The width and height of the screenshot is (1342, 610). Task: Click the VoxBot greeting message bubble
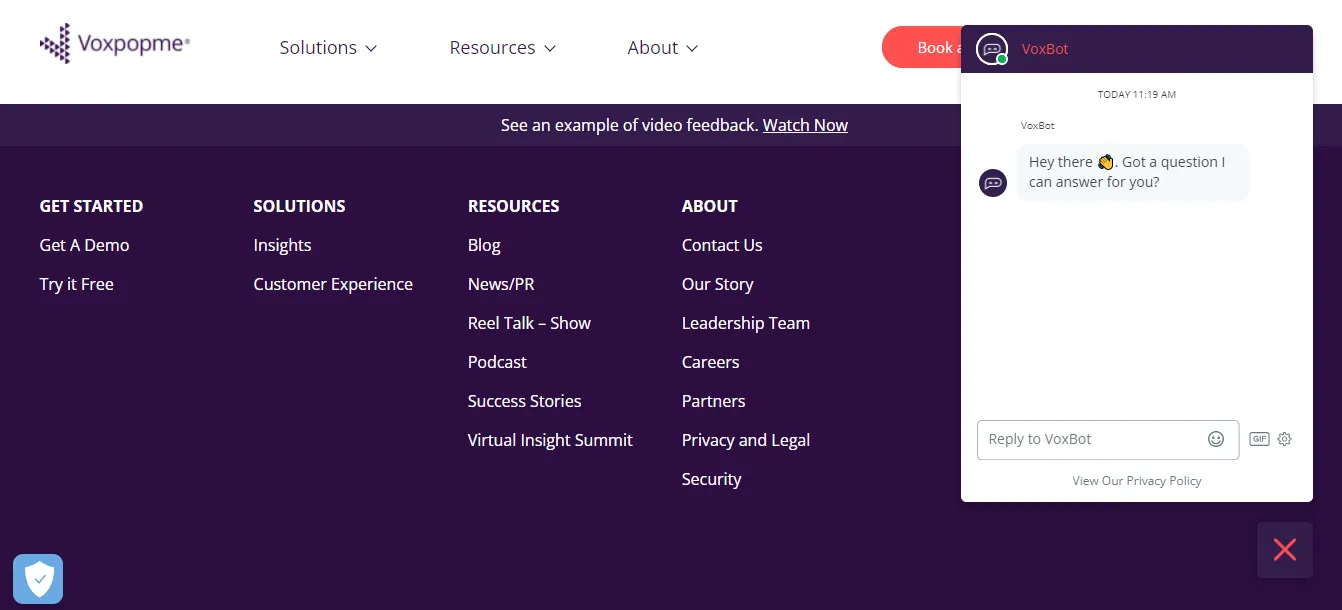tap(1133, 172)
